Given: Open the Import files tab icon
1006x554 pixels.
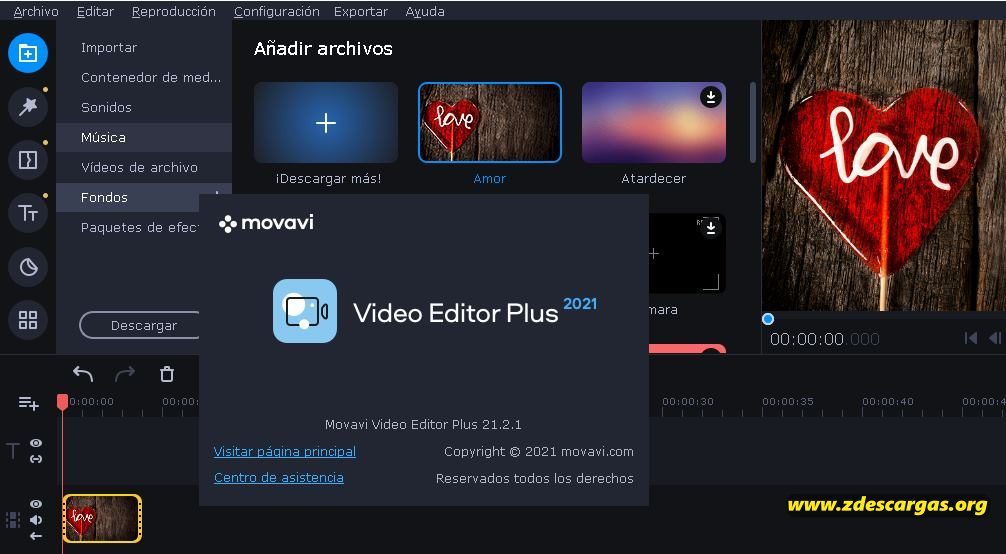Looking at the screenshot, I should point(28,53).
